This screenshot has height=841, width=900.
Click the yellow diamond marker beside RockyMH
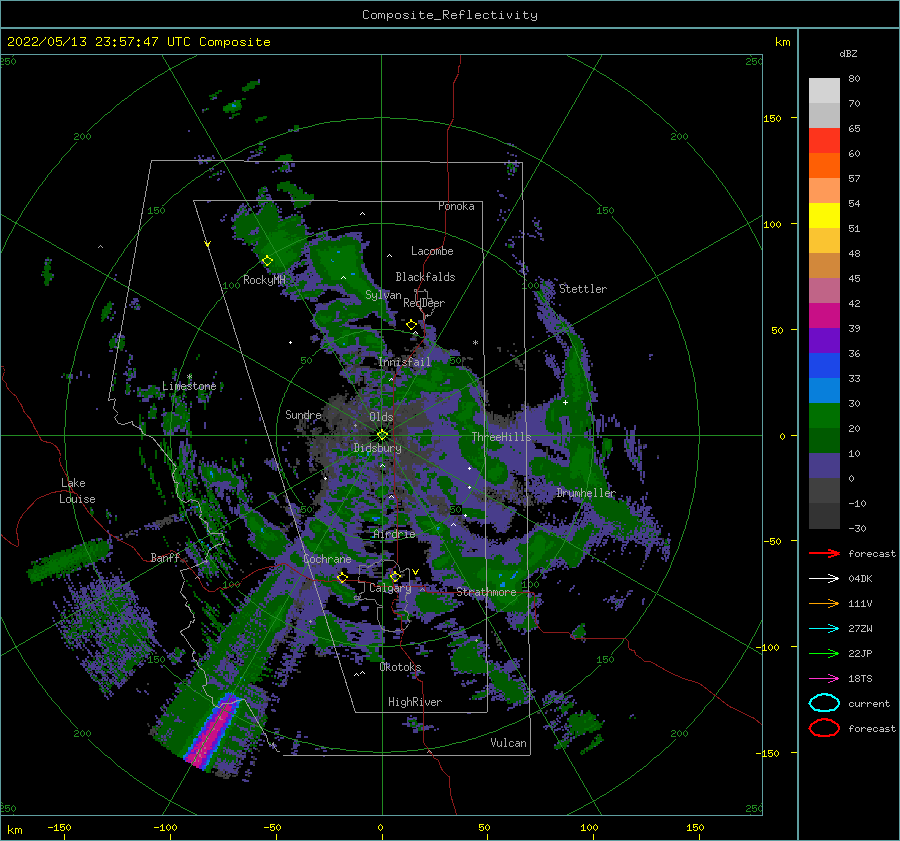tap(267, 261)
